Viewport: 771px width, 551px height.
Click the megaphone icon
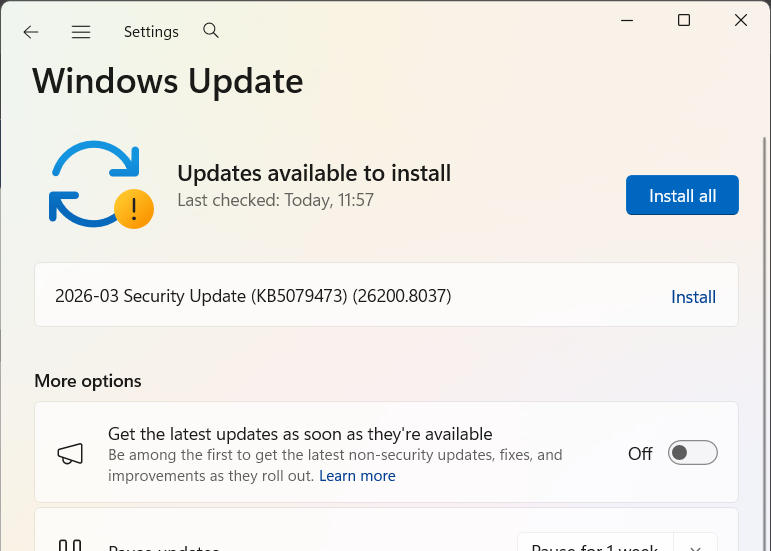70,454
